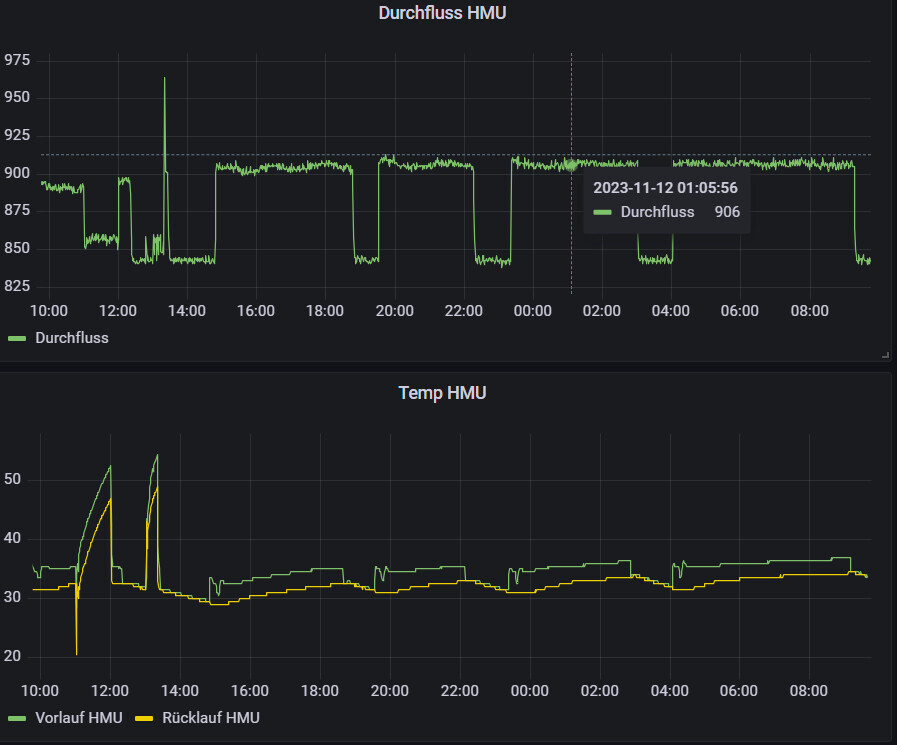
Task: Toggle Durchfluss series via its legend label
Action: [x=72, y=338]
